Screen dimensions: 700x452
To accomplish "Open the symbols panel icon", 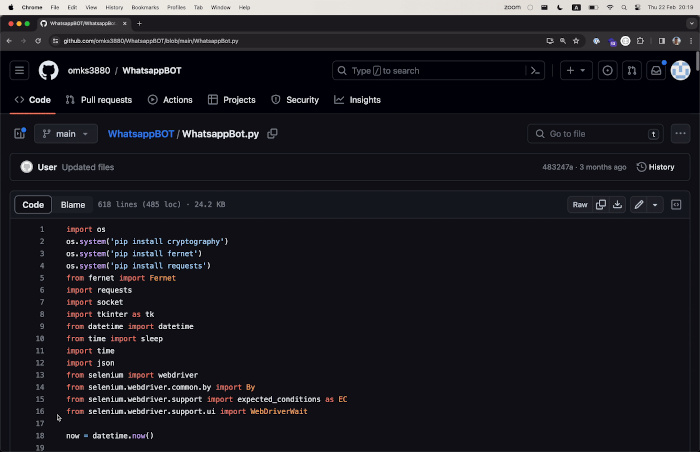I will [676, 205].
